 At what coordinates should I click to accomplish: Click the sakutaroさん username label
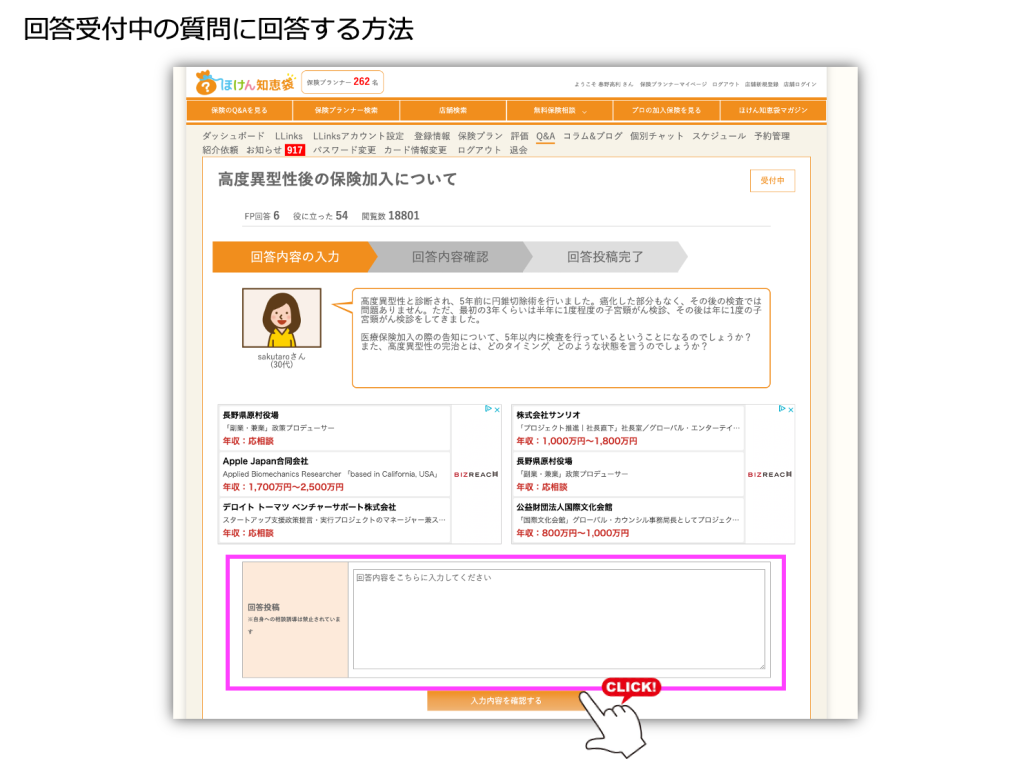click(281, 357)
